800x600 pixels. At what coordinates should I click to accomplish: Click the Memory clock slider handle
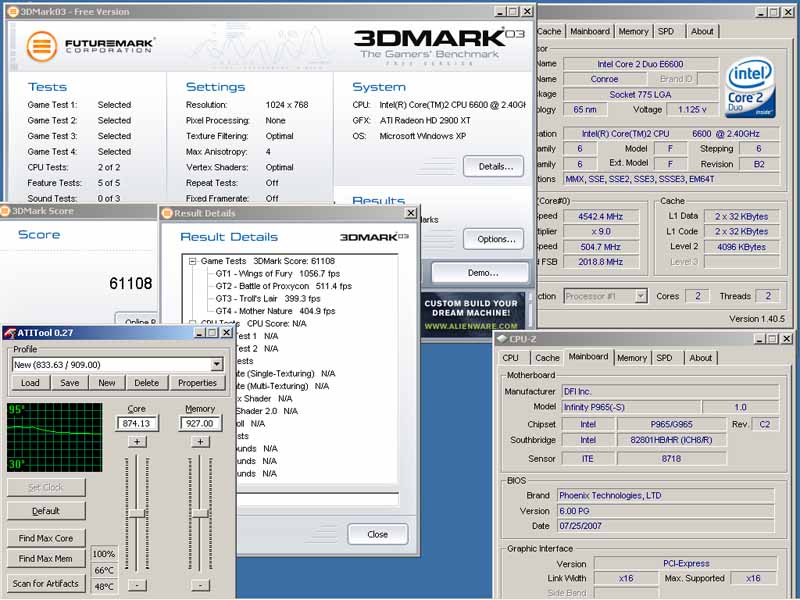pos(200,514)
